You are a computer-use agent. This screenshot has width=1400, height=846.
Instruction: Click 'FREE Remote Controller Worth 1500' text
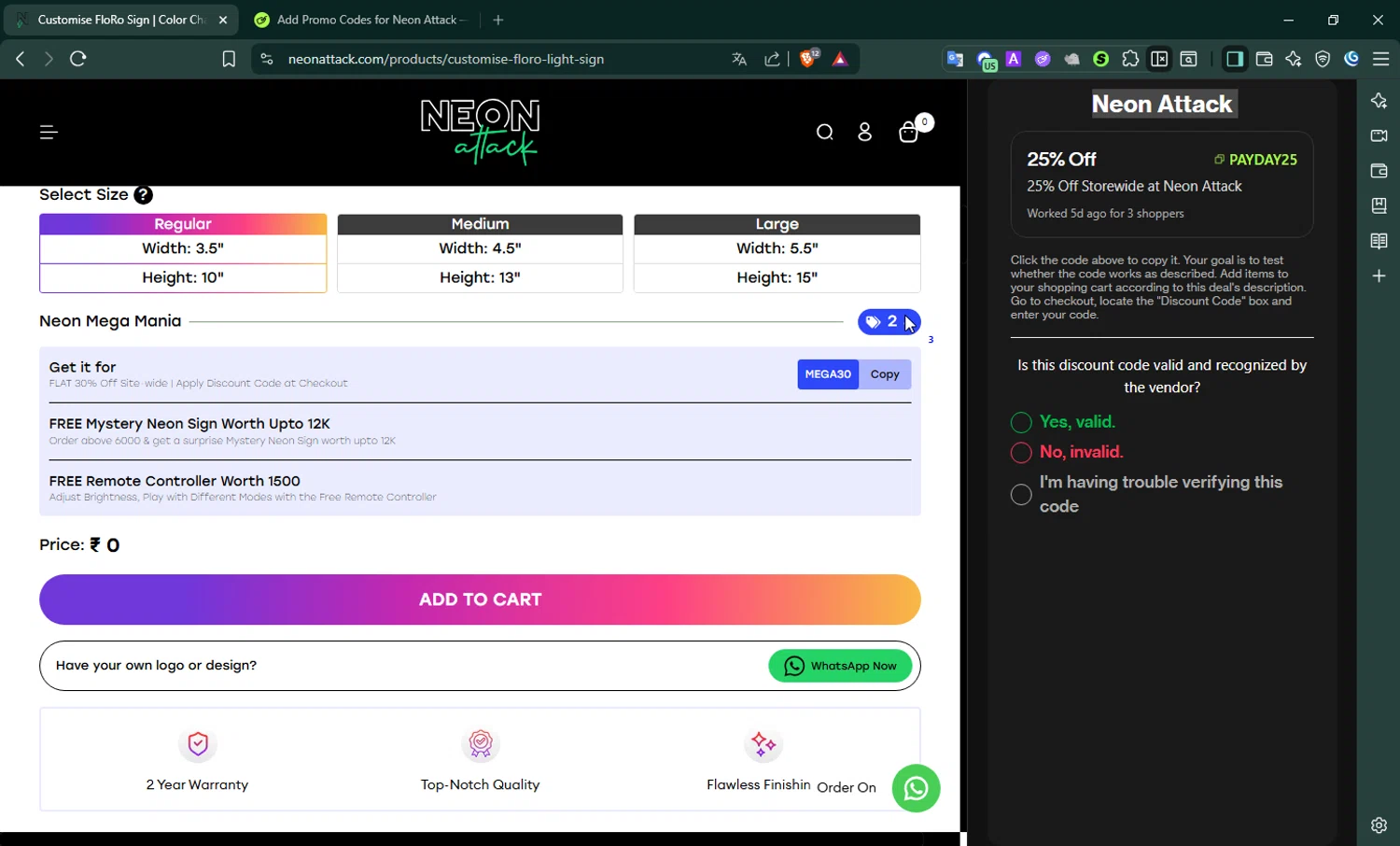[175, 481]
